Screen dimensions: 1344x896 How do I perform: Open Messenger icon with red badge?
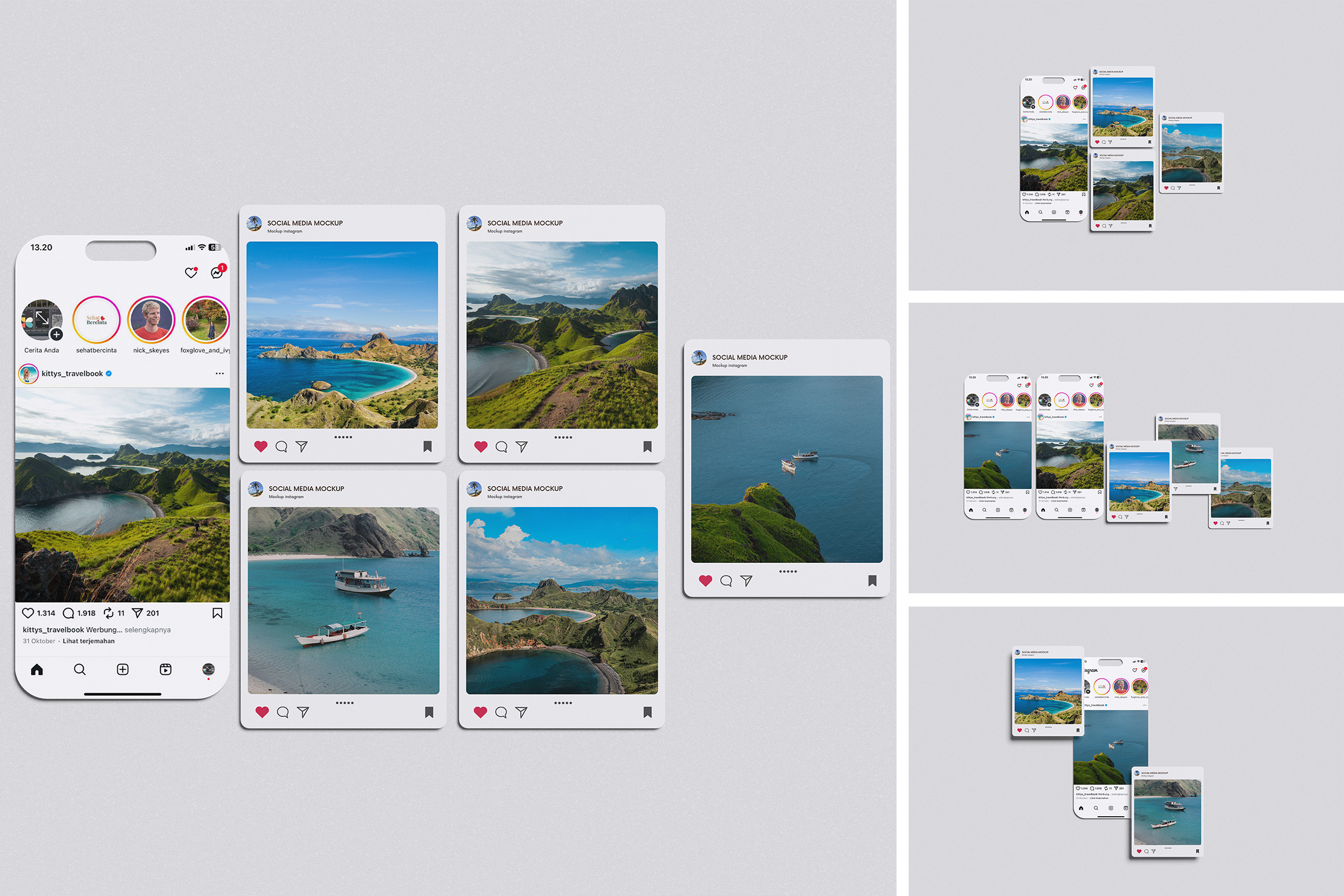coord(217,273)
